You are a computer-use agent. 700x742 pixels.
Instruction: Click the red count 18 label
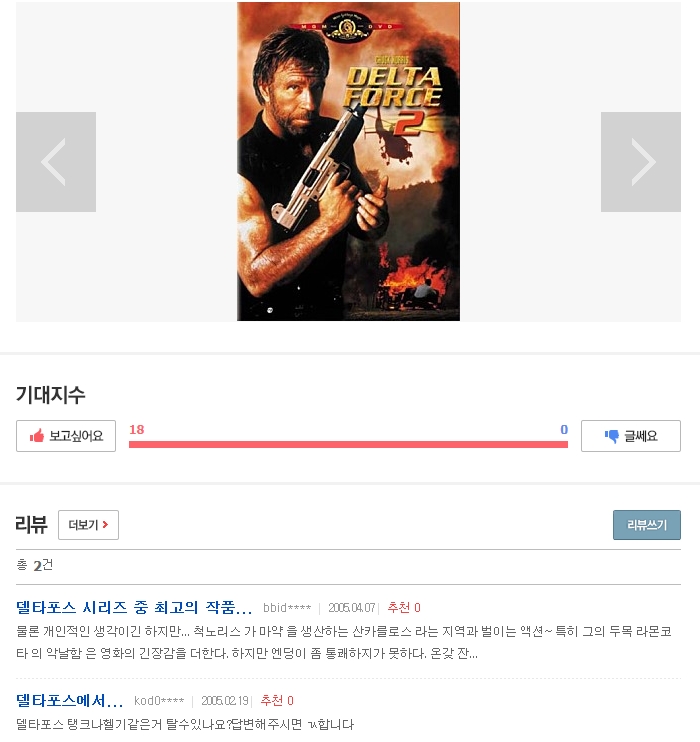point(137,430)
